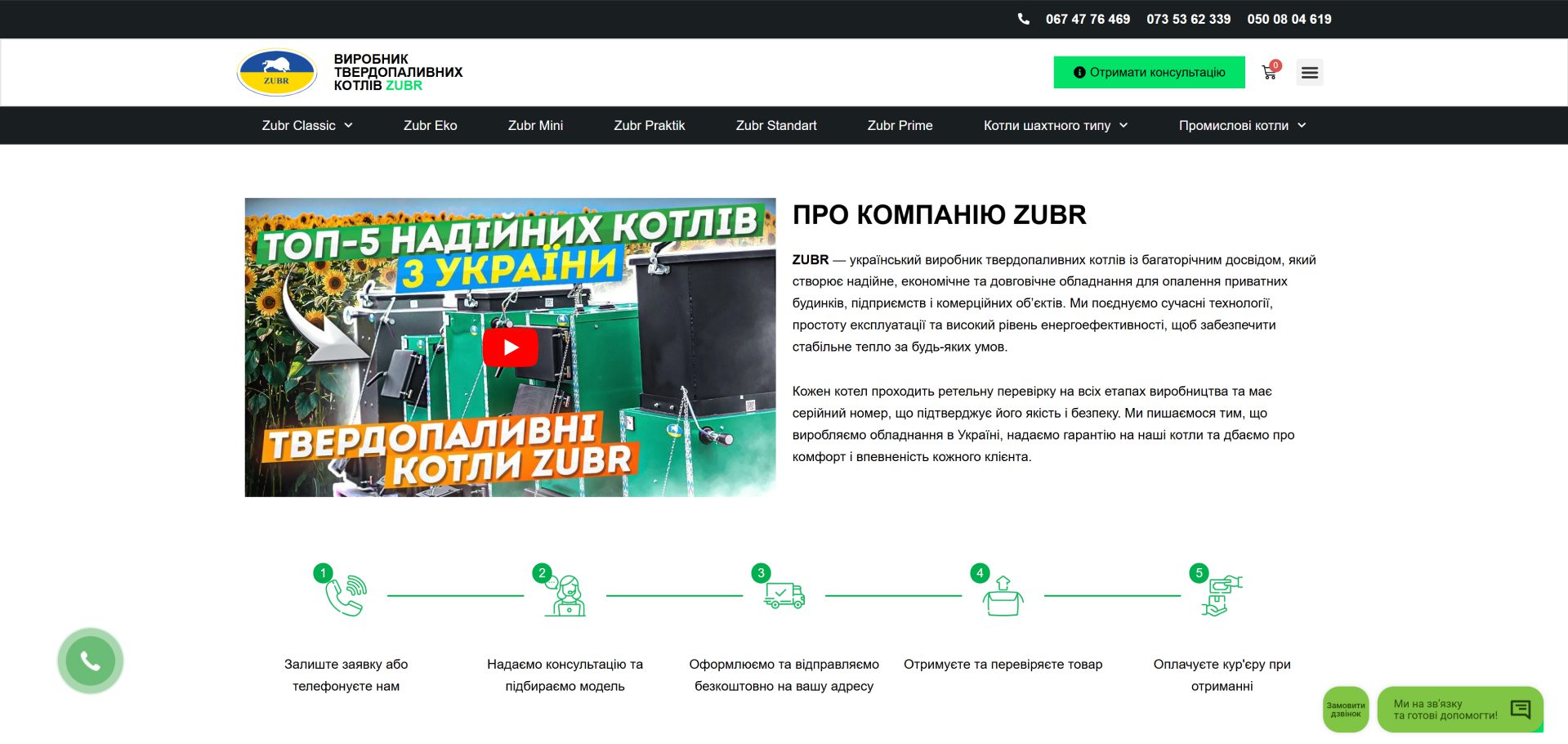Click the floating green call button
Screen dimensions: 1568x744
[89, 660]
